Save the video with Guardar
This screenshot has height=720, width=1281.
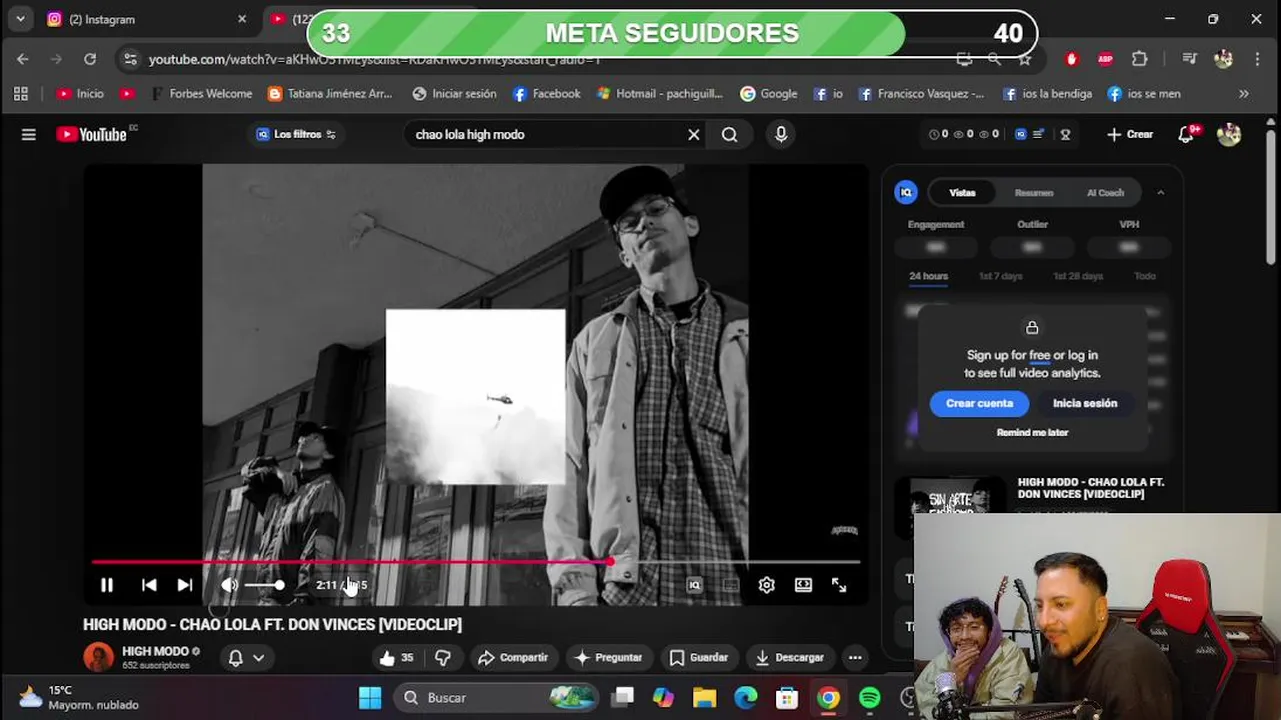coord(698,657)
